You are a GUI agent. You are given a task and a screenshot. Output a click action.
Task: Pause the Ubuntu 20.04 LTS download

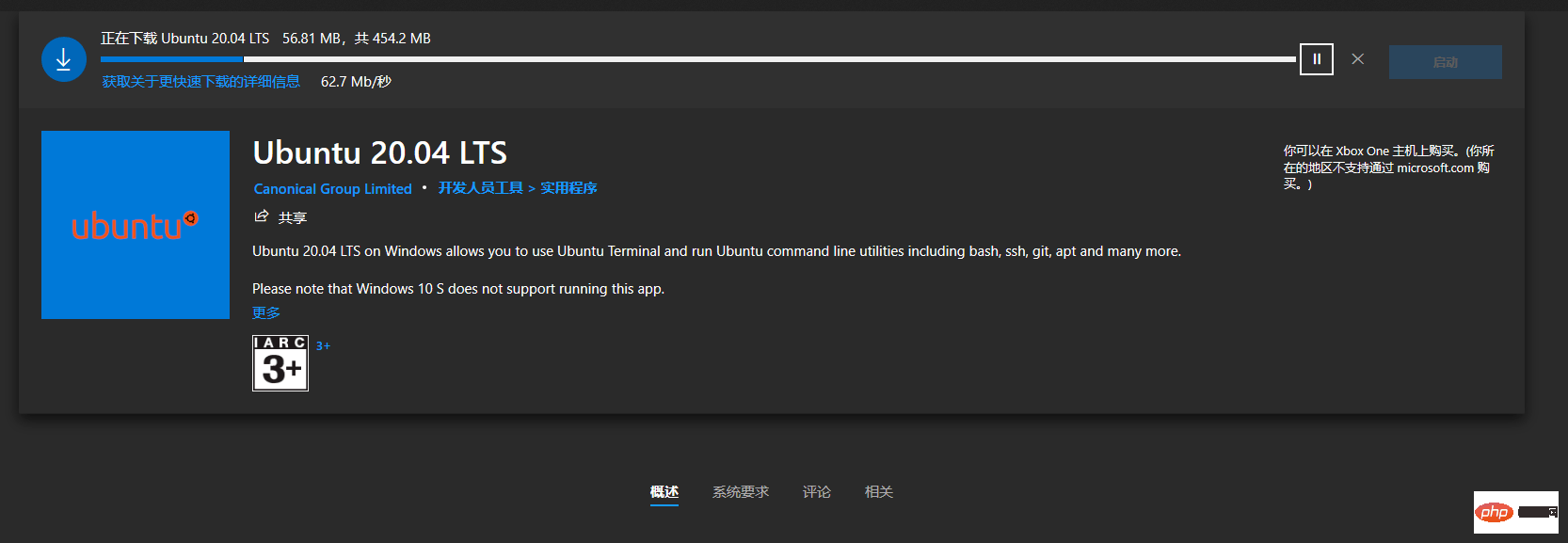pyautogui.click(x=1316, y=59)
